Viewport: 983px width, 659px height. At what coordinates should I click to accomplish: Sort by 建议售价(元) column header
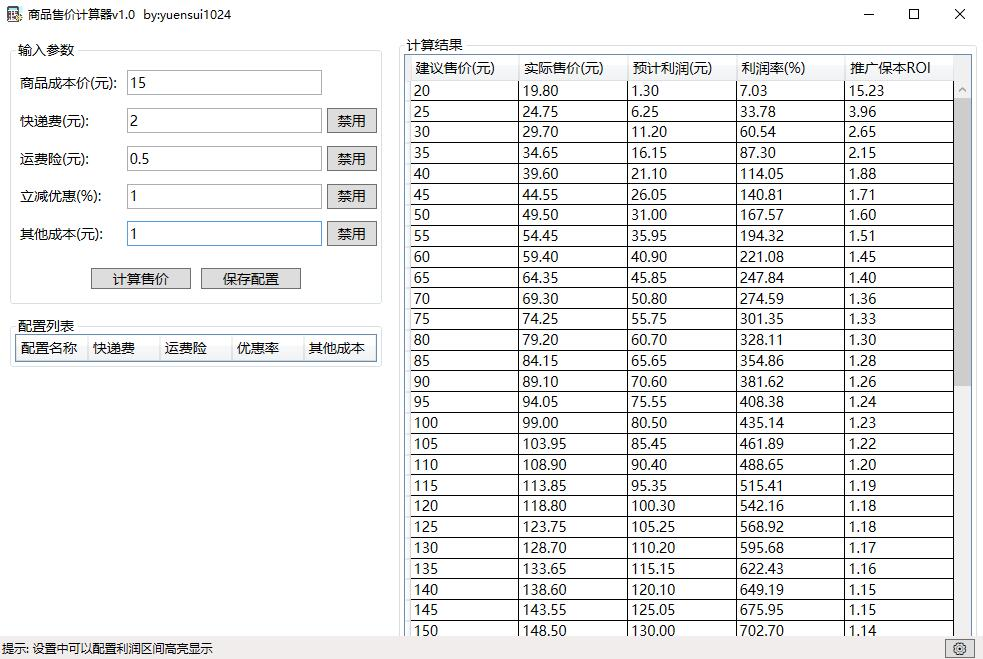click(x=464, y=68)
